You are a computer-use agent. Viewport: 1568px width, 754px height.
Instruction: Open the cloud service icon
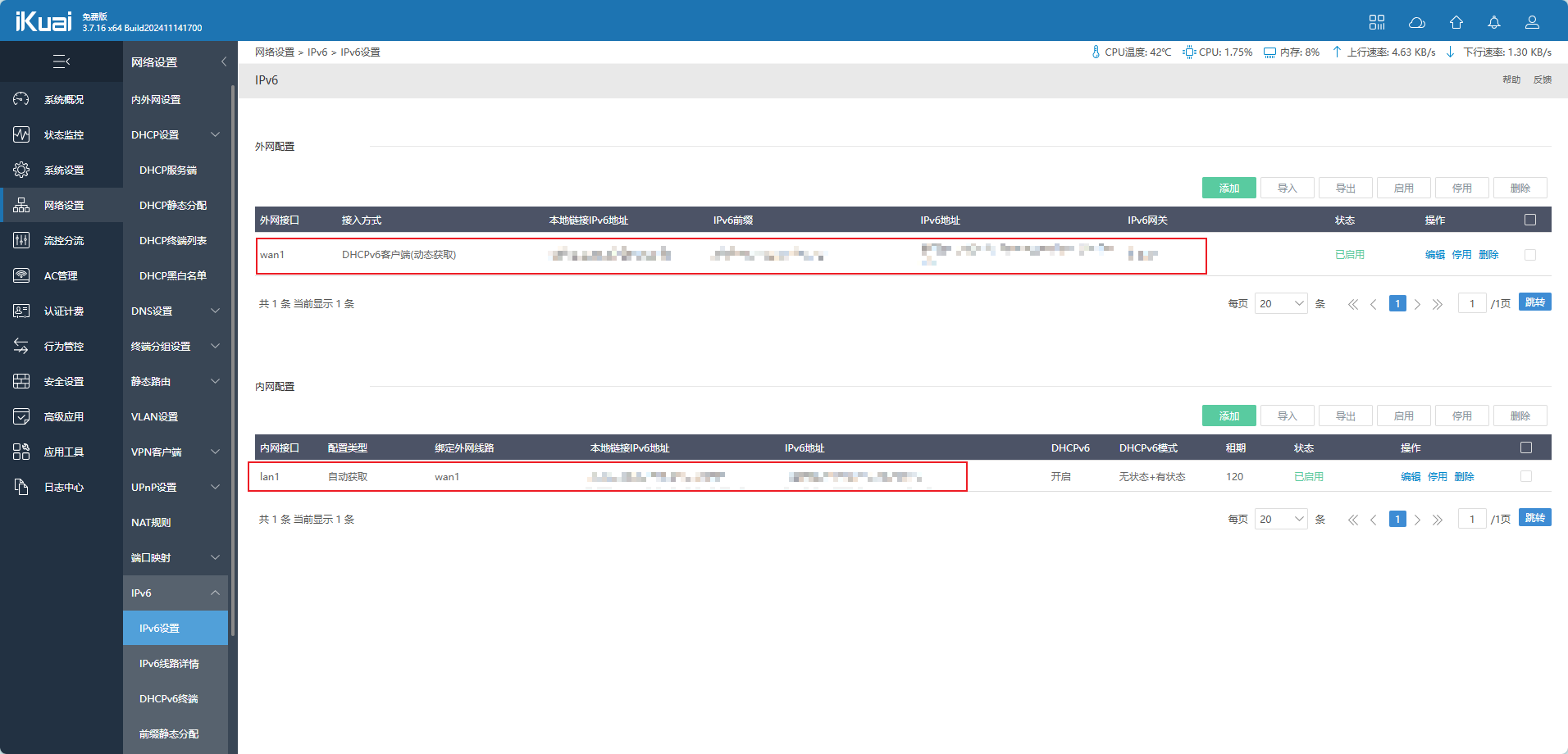tap(1416, 22)
